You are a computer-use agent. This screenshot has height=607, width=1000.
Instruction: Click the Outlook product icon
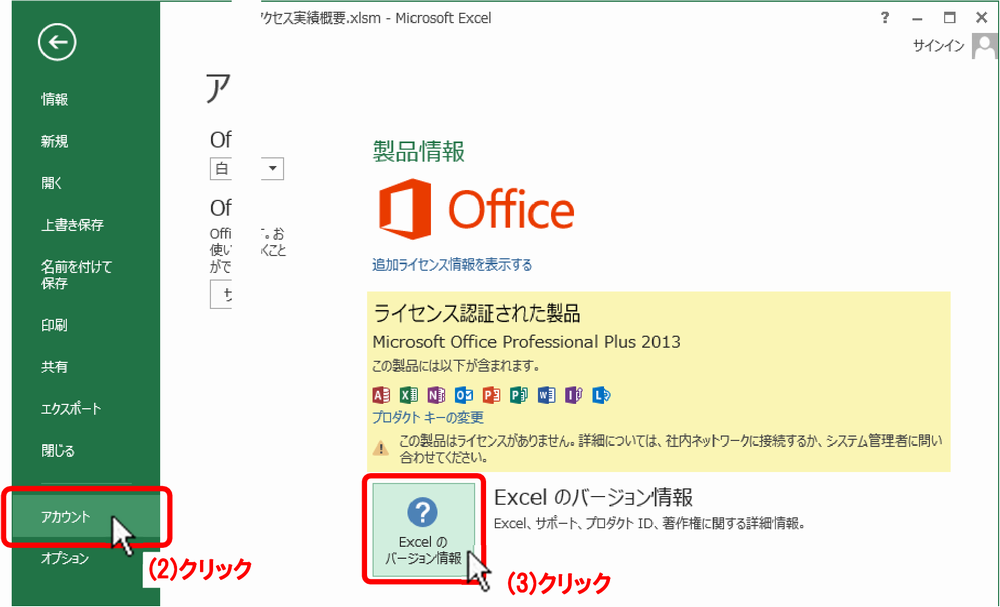point(464,395)
